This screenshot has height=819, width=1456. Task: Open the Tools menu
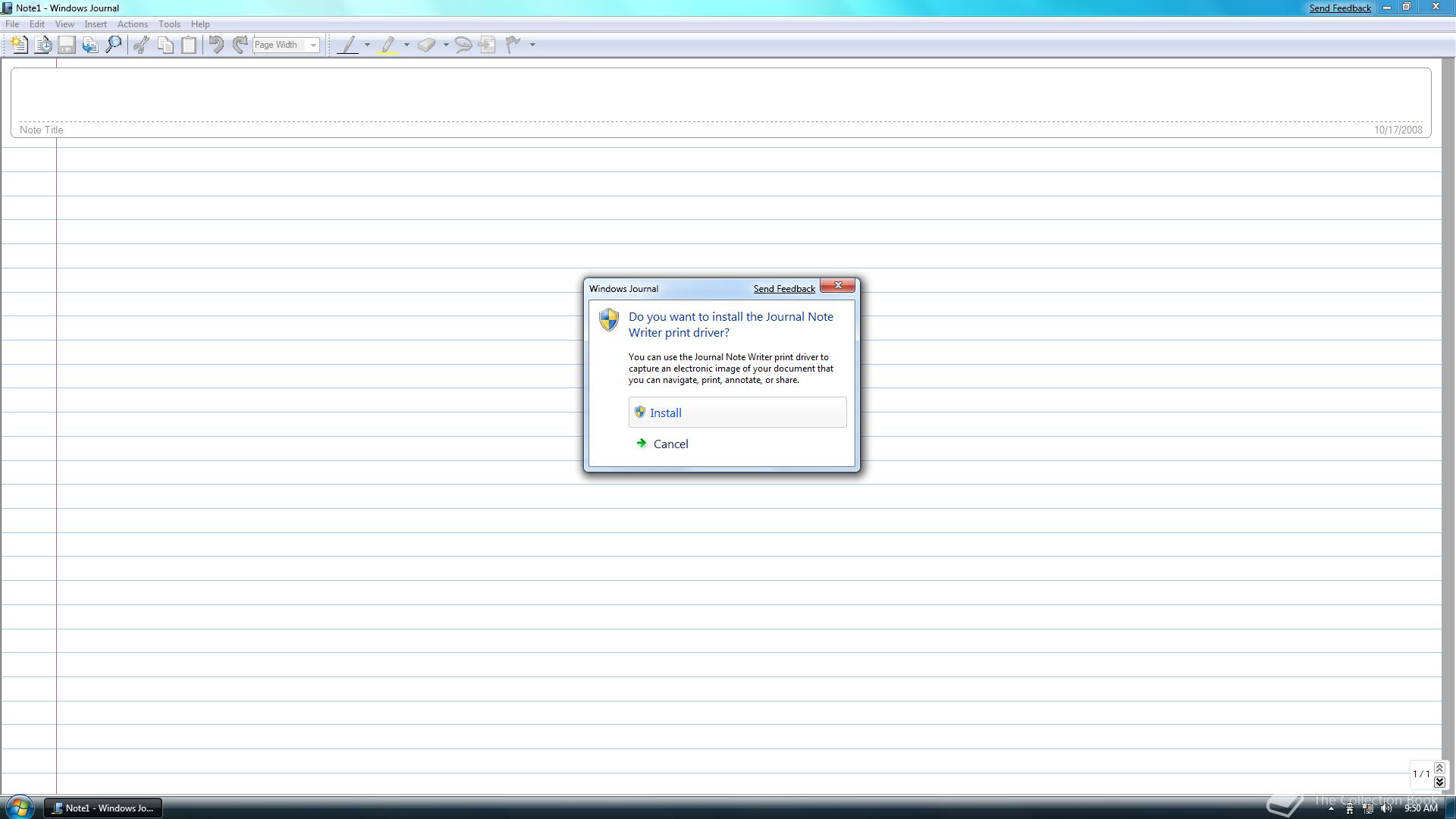click(169, 24)
